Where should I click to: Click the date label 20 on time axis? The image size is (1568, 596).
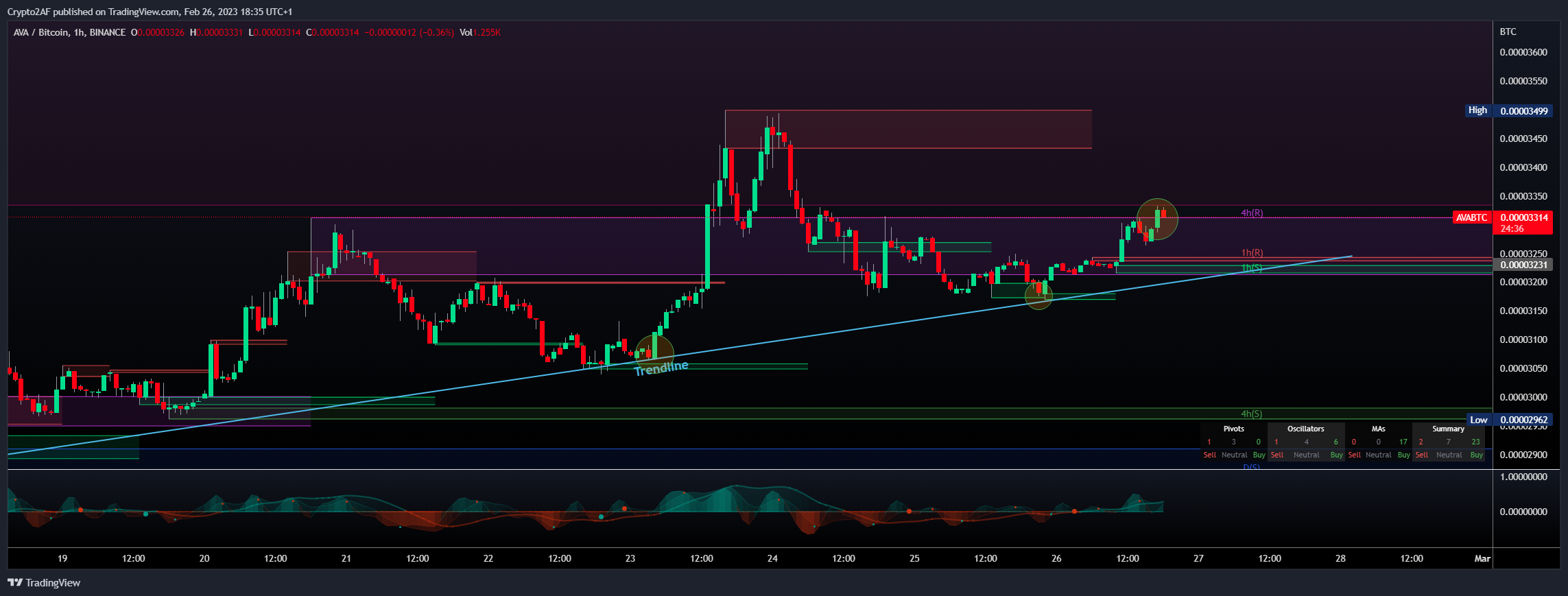tap(204, 558)
